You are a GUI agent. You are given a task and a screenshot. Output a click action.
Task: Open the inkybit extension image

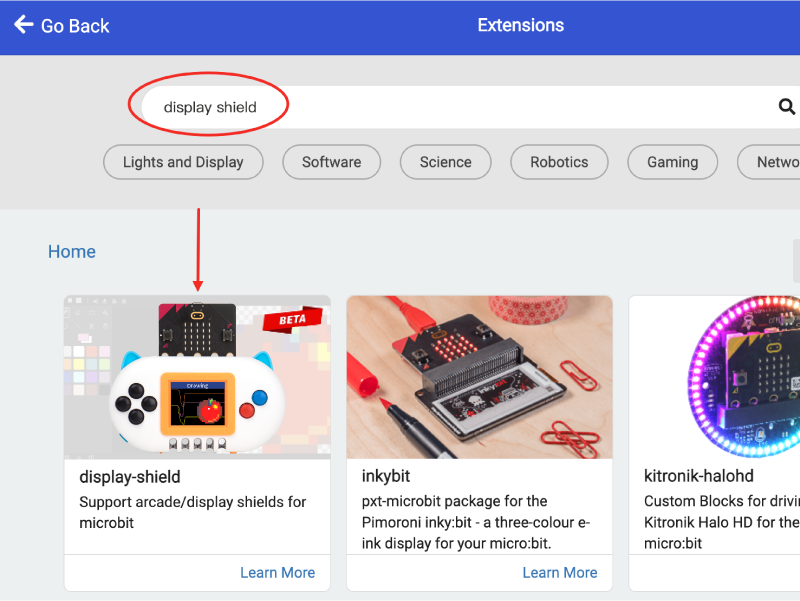tap(480, 377)
